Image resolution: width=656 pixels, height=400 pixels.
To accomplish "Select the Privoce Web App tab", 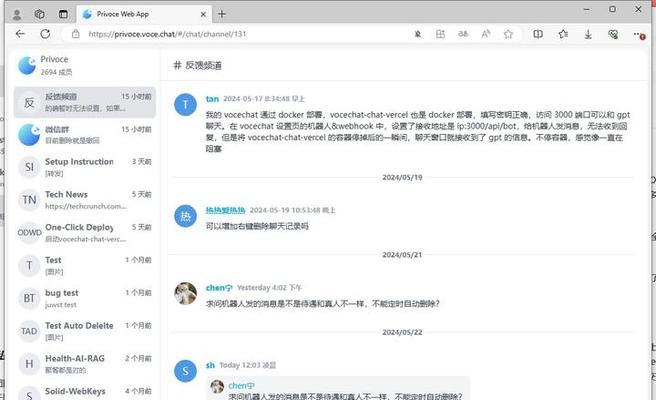I will click(144, 14).
